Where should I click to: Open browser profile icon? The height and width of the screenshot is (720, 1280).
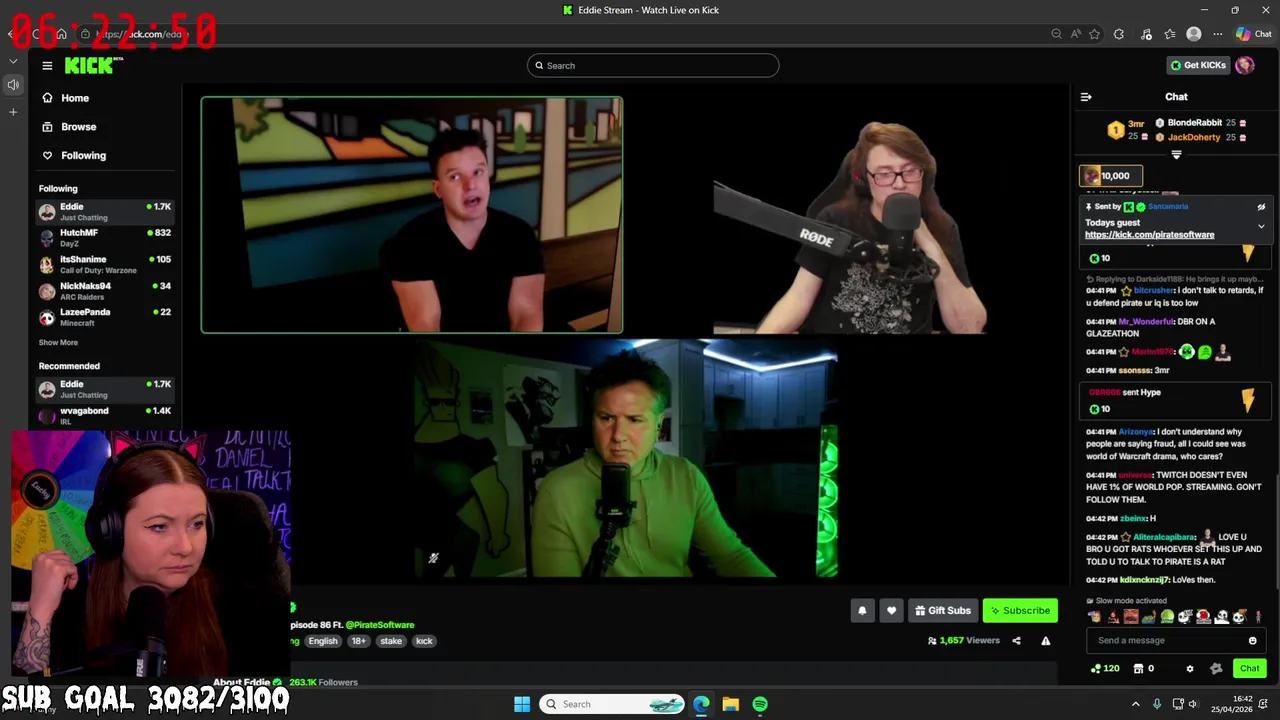[x=1194, y=34]
